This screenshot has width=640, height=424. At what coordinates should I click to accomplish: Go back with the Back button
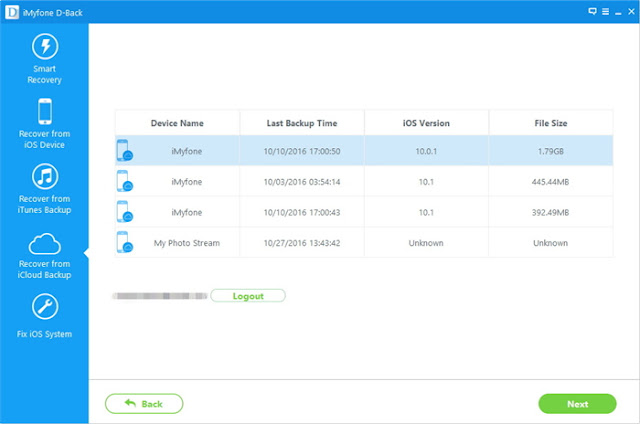pyautogui.click(x=144, y=404)
